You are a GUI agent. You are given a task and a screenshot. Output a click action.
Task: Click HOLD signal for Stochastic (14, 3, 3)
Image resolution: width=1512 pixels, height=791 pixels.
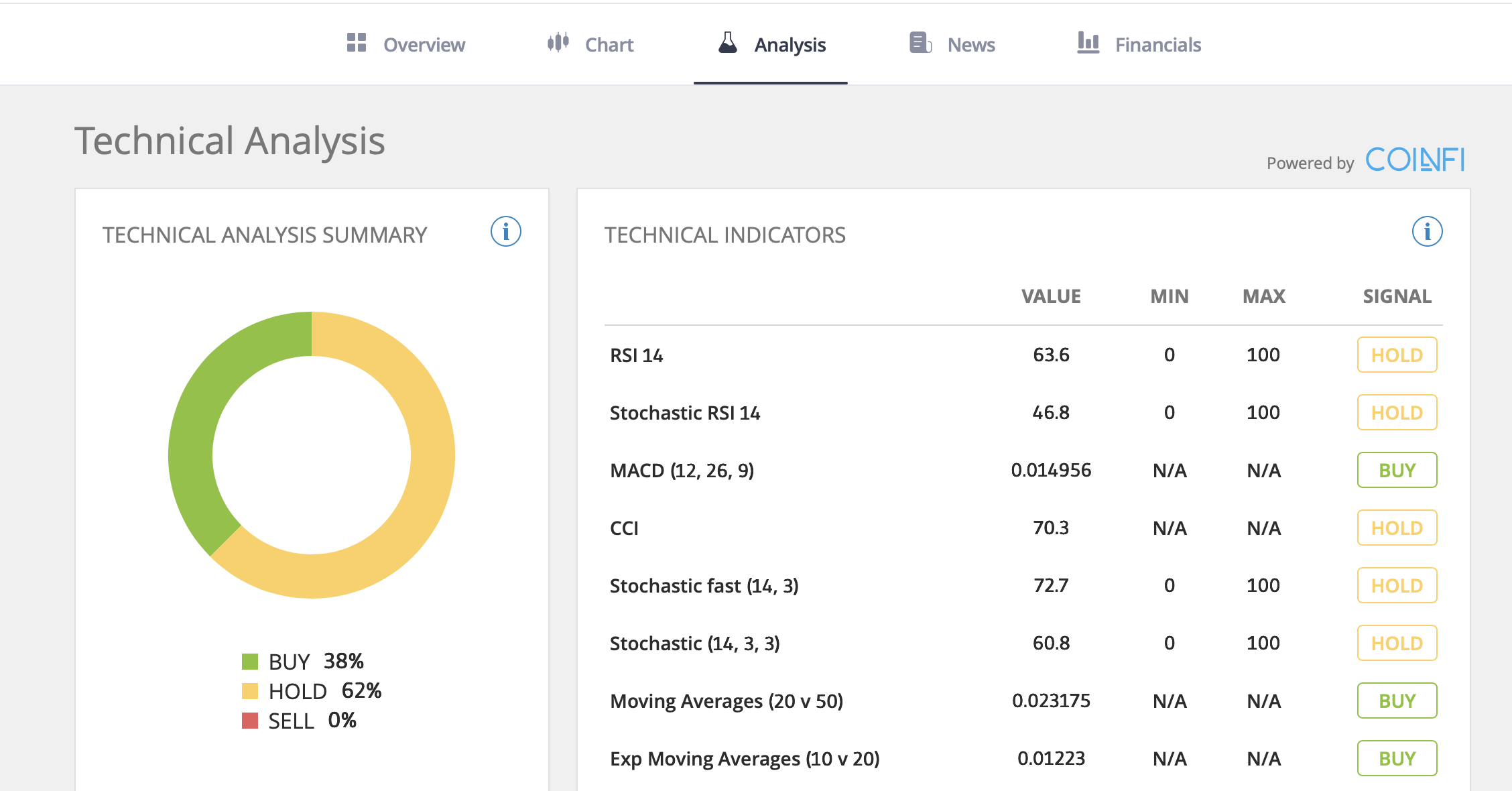click(x=1397, y=643)
